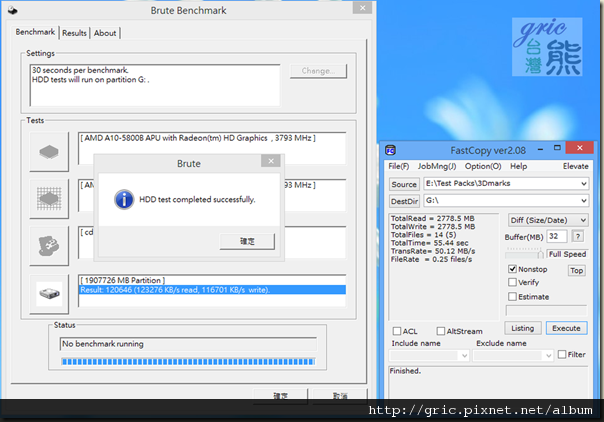Click the 30 seconds per benchmark settings text

[80, 70]
